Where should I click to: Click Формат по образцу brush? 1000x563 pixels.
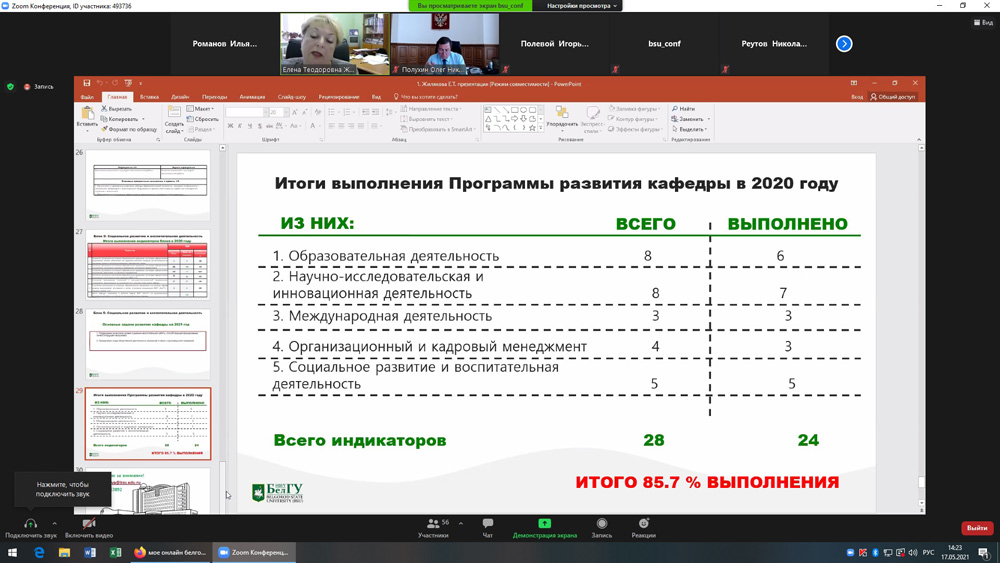(x=128, y=129)
